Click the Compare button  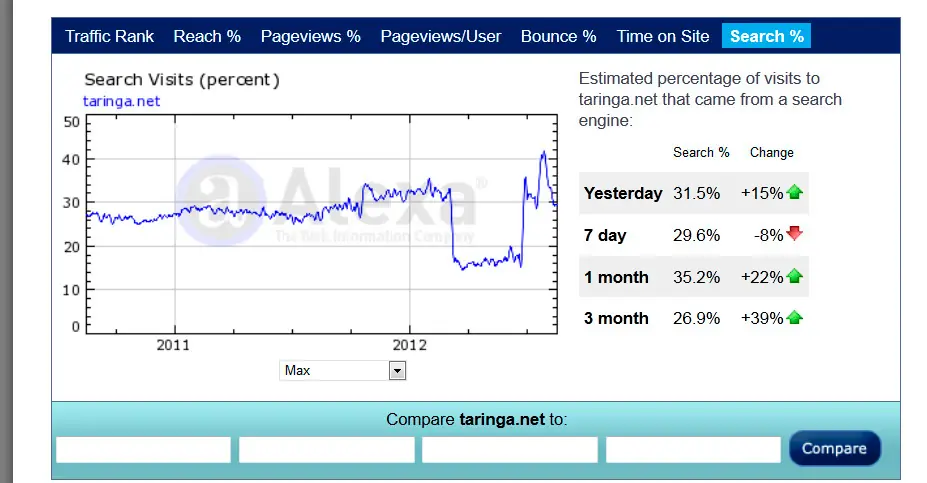[835, 449]
